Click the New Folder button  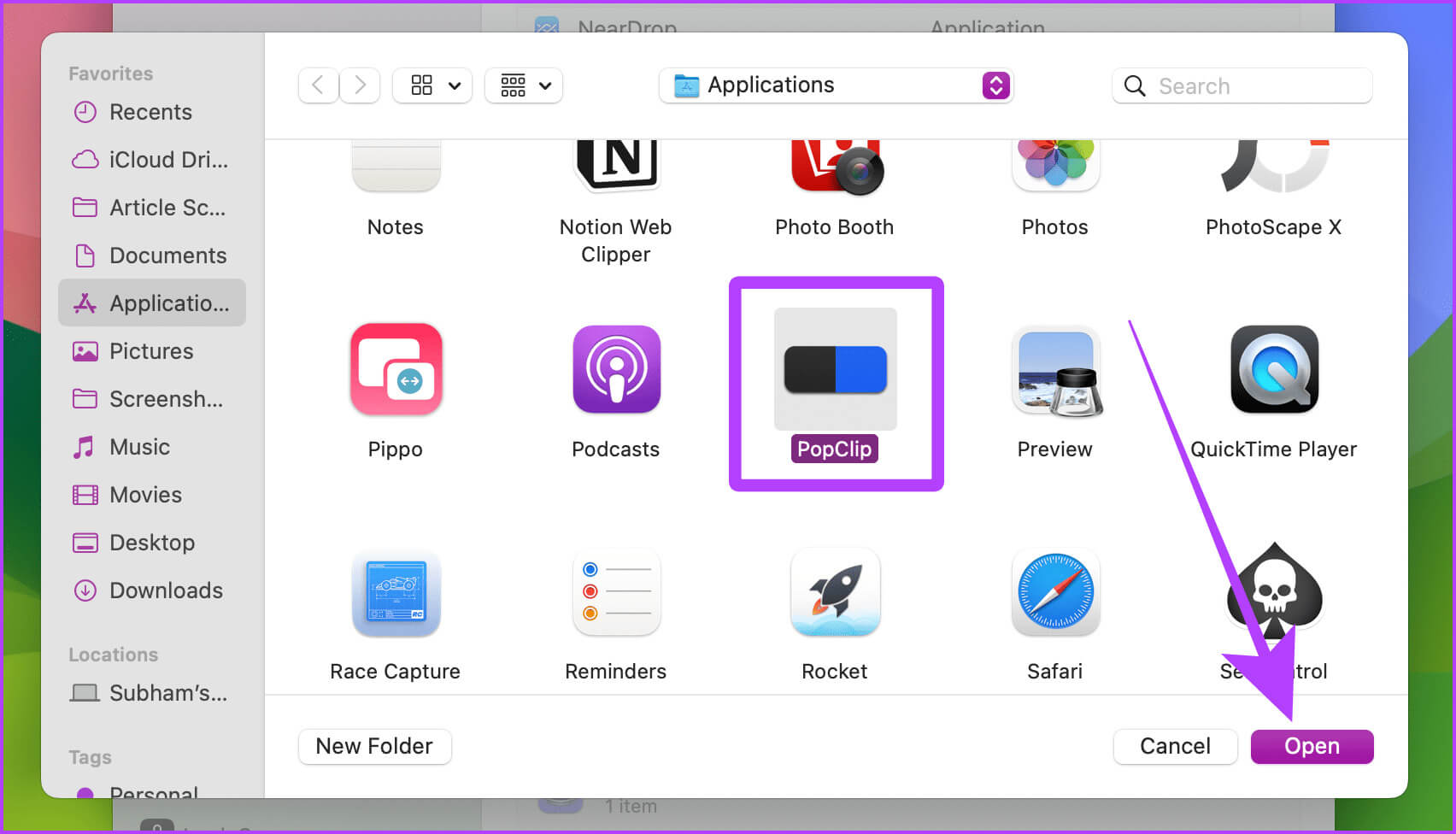tap(374, 746)
